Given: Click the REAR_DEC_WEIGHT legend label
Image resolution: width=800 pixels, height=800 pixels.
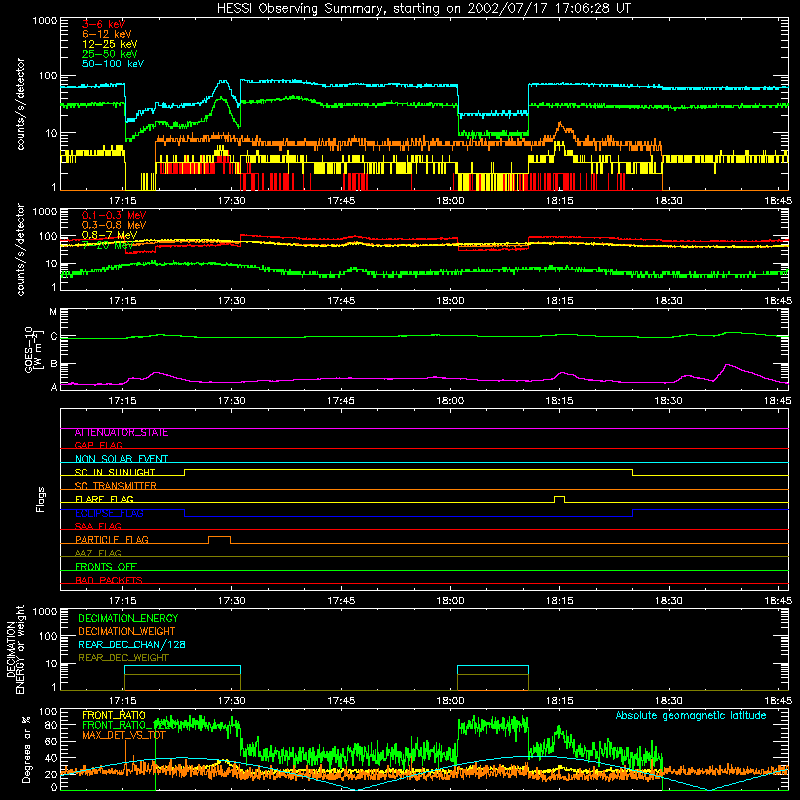Looking at the screenshot, I should click(123, 658).
